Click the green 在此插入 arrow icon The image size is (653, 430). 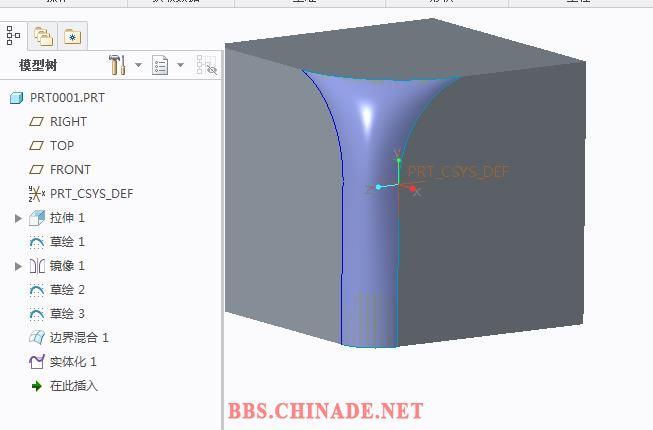[37, 386]
